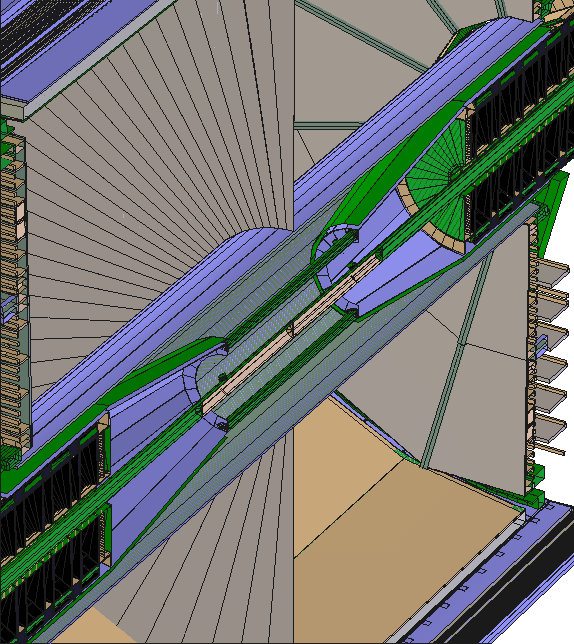Image resolution: width=574 pixels, height=644 pixels.
Task: Click the central beige beam pipe segment
Action: 292,331
